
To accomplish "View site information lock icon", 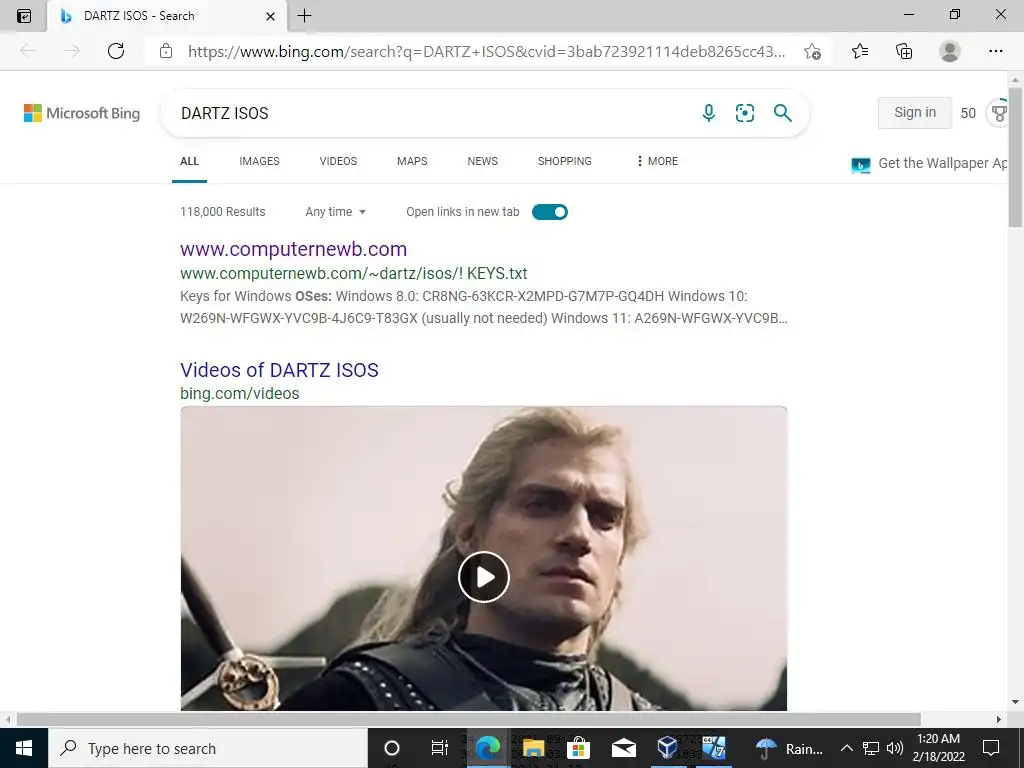I will point(166,51).
